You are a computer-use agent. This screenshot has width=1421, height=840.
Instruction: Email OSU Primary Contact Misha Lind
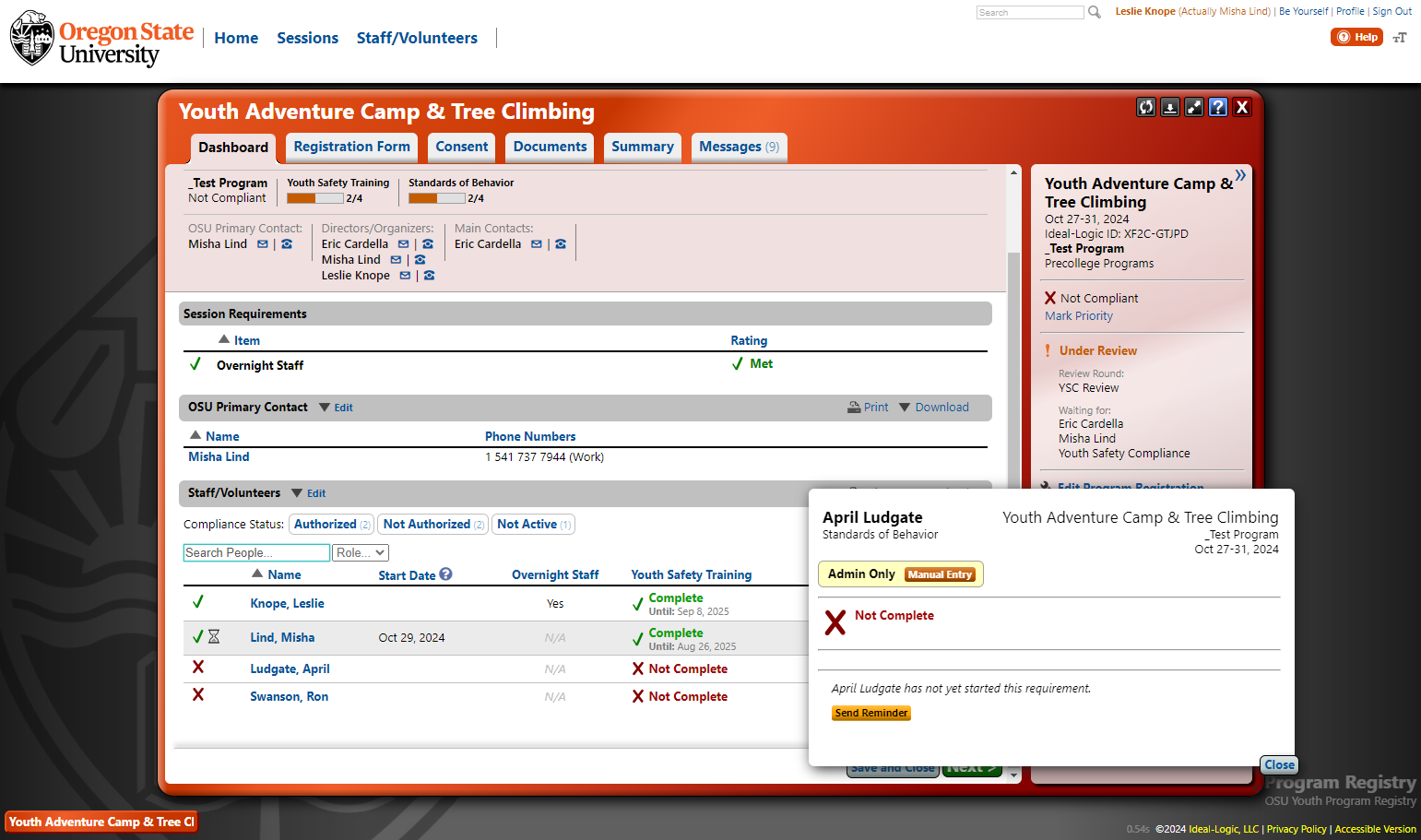click(263, 244)
